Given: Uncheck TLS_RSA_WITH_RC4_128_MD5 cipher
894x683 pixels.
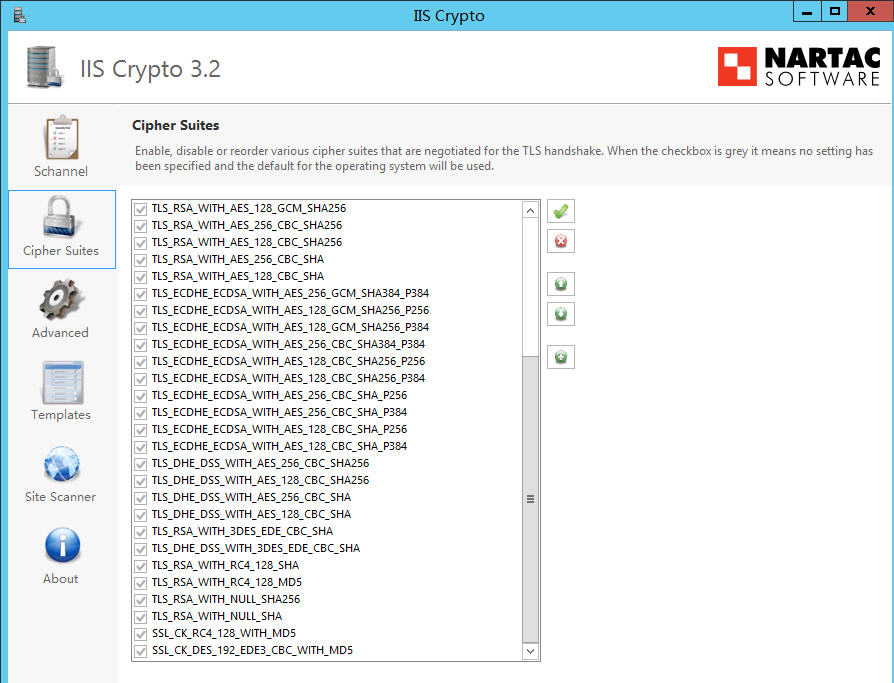Looking at the screenshot, I should 141,582.
